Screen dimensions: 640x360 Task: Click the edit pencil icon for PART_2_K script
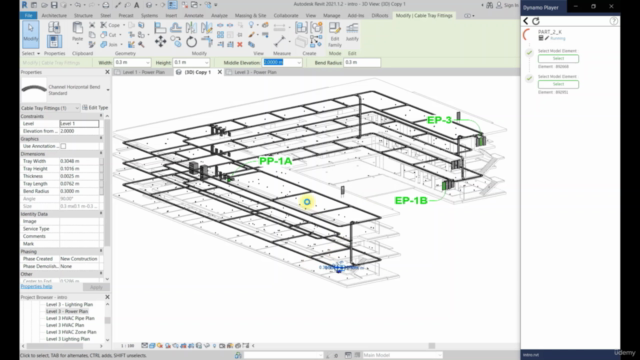click(547, 38)
